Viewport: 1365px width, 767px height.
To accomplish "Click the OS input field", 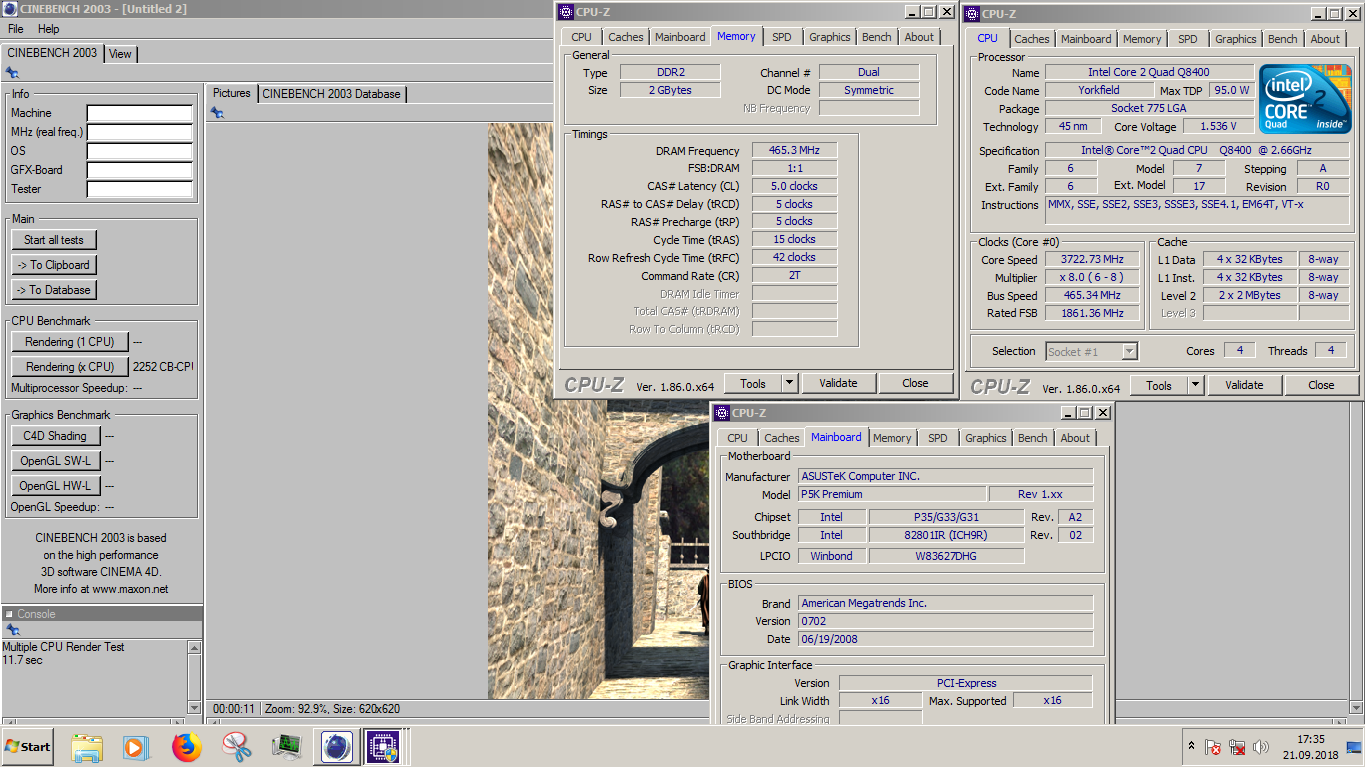I will coord(139,151).
